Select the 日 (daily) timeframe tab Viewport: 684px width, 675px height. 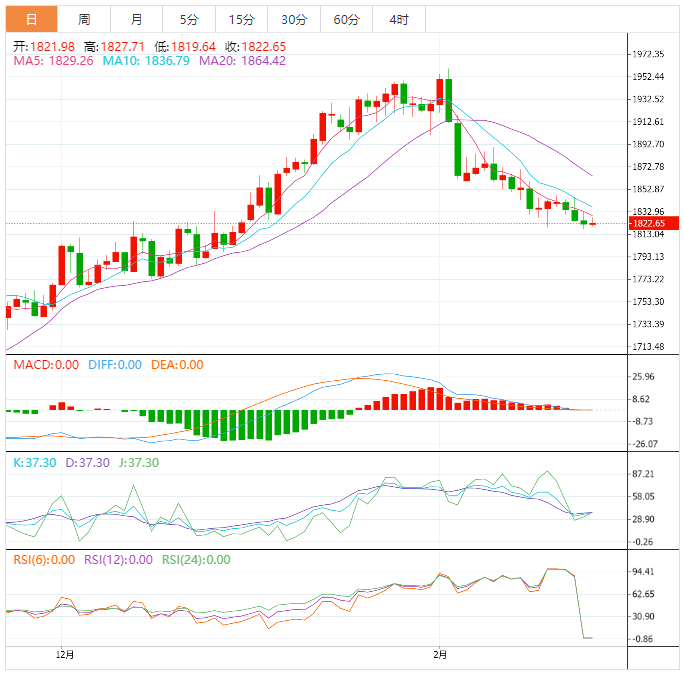[x=32, y=19]
